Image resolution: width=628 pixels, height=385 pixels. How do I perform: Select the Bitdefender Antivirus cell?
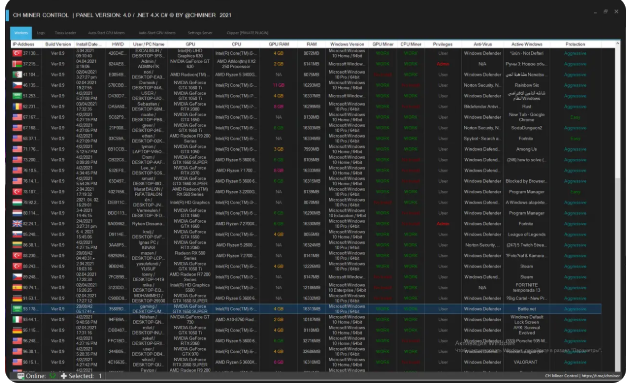[x=483, y=107]
